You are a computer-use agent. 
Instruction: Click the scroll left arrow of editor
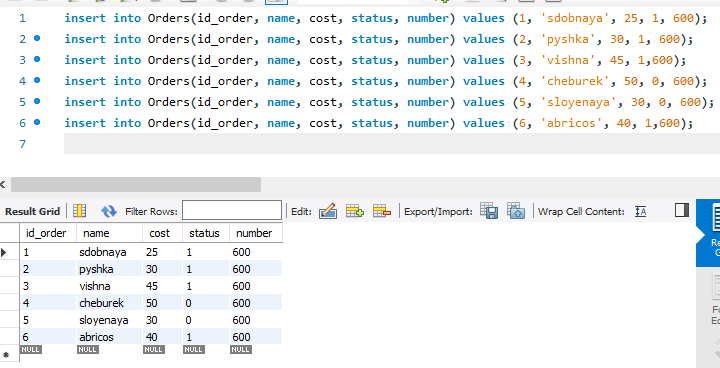coord(3,184)
